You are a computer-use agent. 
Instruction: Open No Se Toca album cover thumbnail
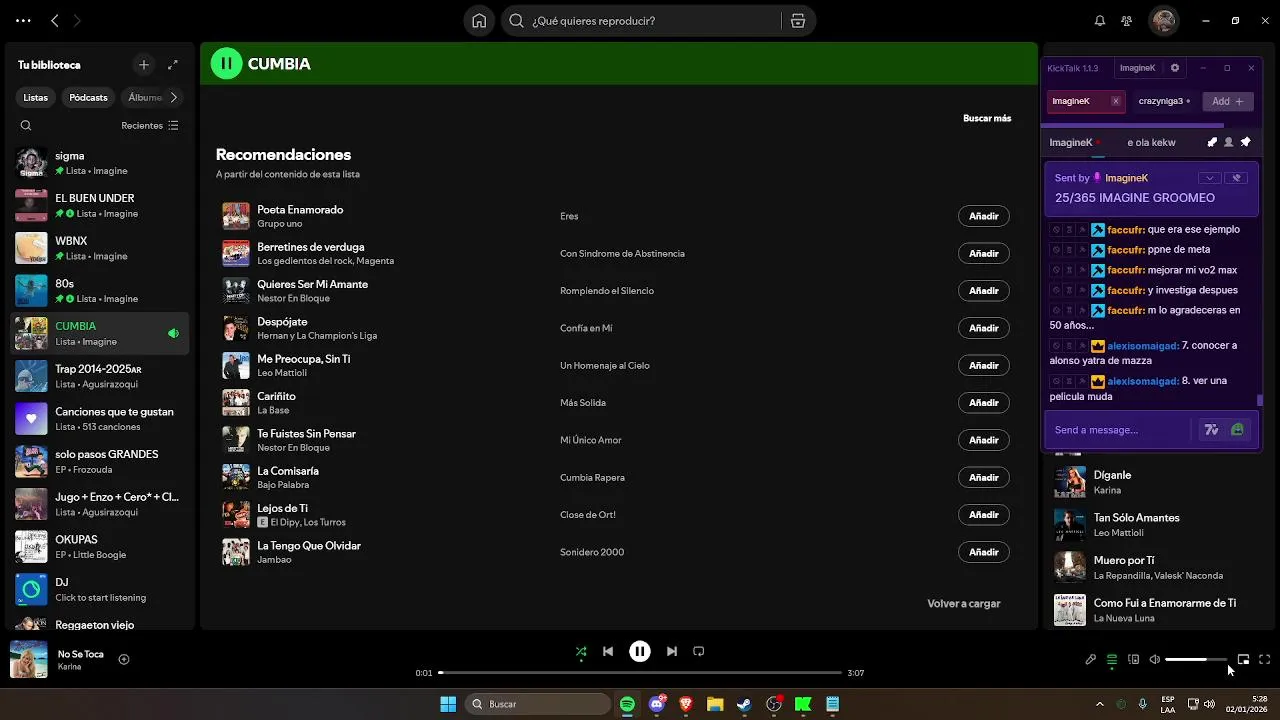click(29, 660)
